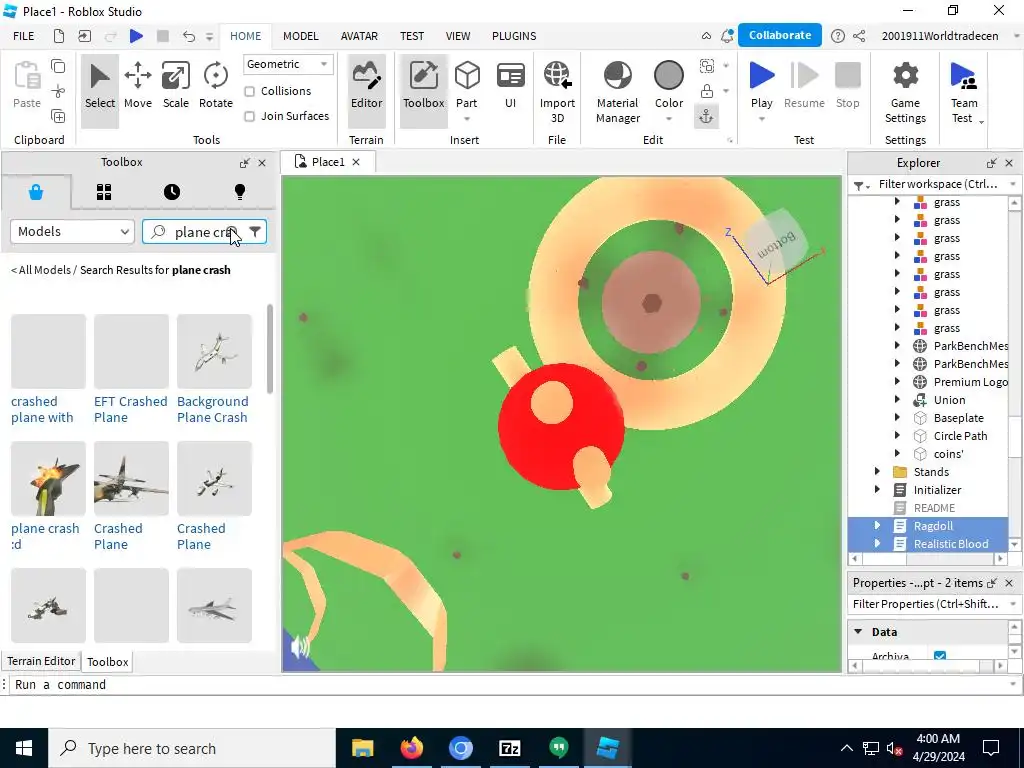Open the Material Manager
The width and height of the screenshot is (1024, 768).
pyautogui.click(x=618, y=91)
